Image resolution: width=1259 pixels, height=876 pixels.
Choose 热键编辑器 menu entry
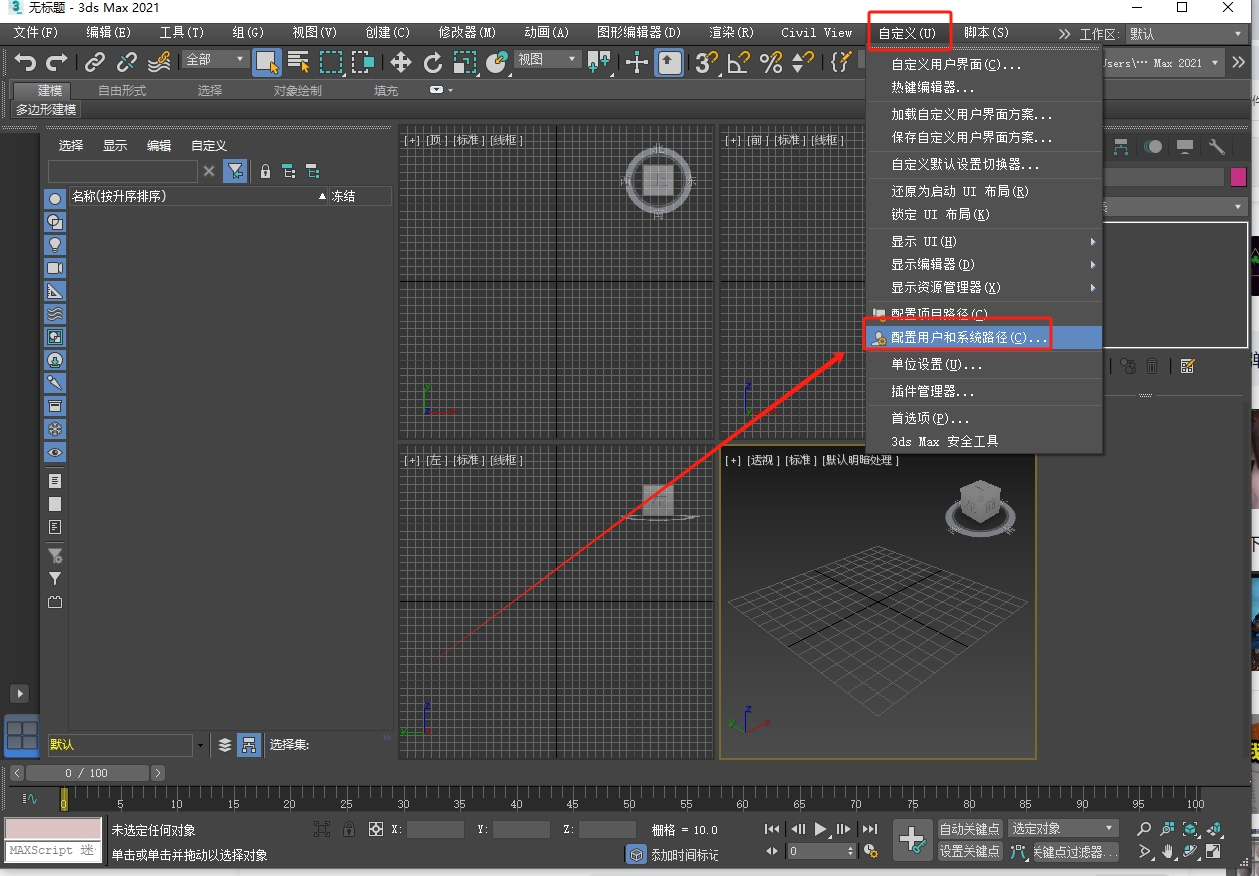tap(984, 88)
